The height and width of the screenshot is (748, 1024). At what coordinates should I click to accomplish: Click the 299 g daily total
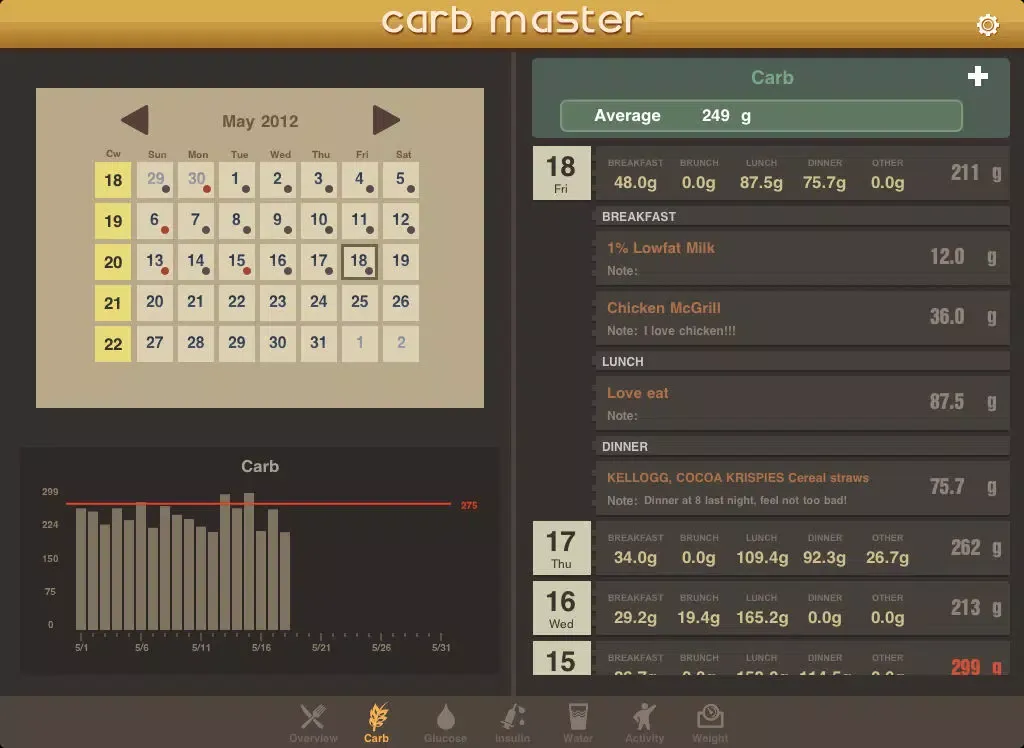click(x=976, y=666)
